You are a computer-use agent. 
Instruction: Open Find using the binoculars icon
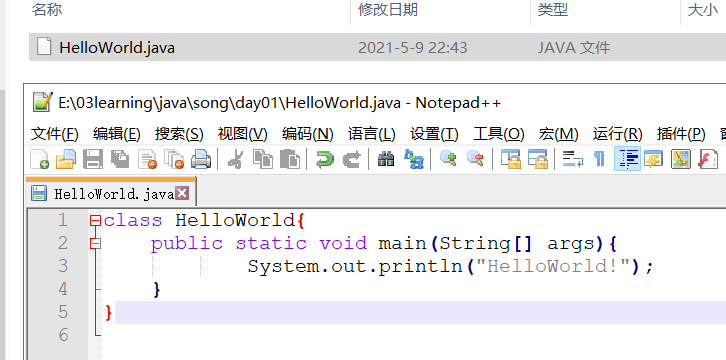pos(386,159)
